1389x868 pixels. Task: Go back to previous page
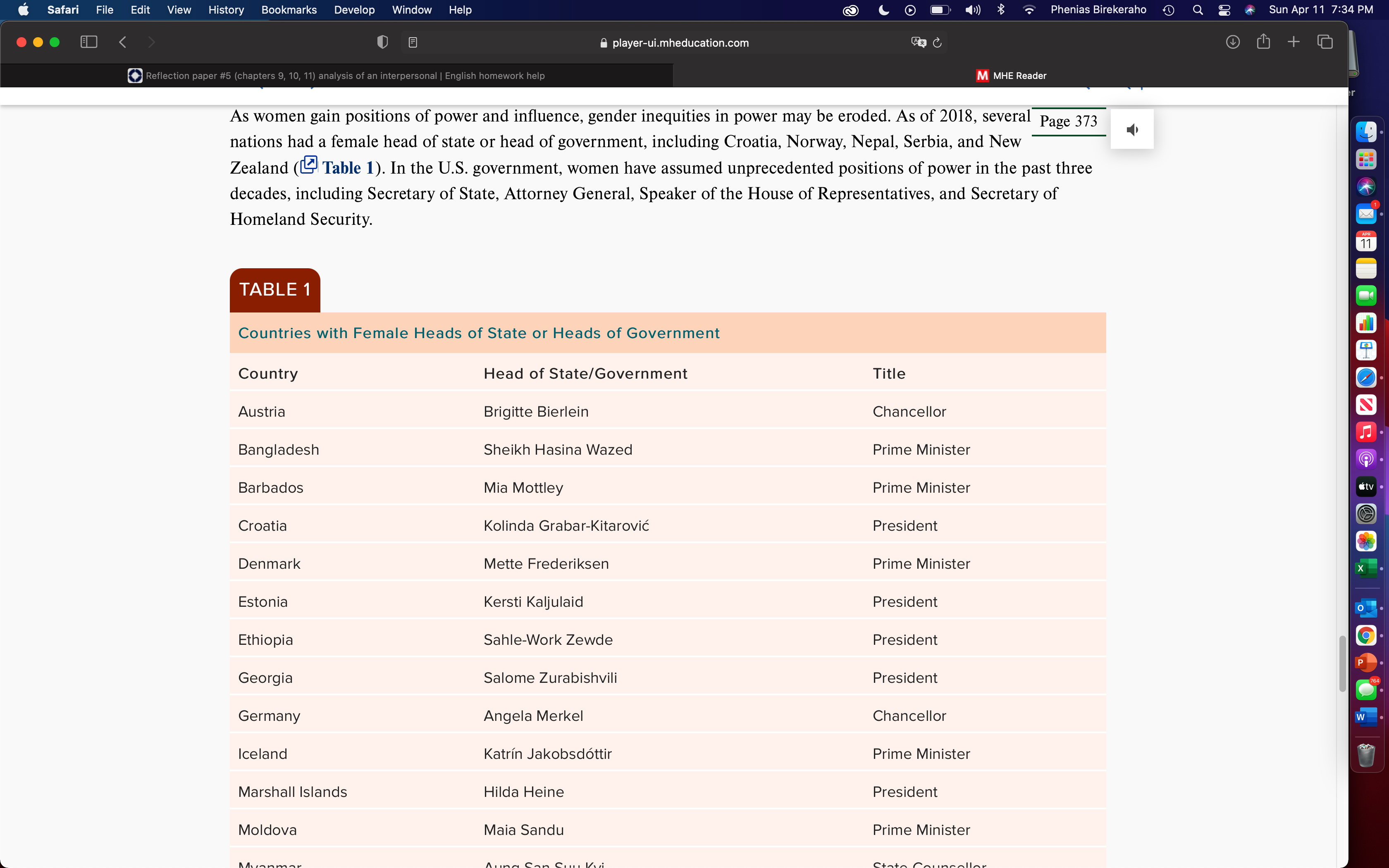click(122, 42)
